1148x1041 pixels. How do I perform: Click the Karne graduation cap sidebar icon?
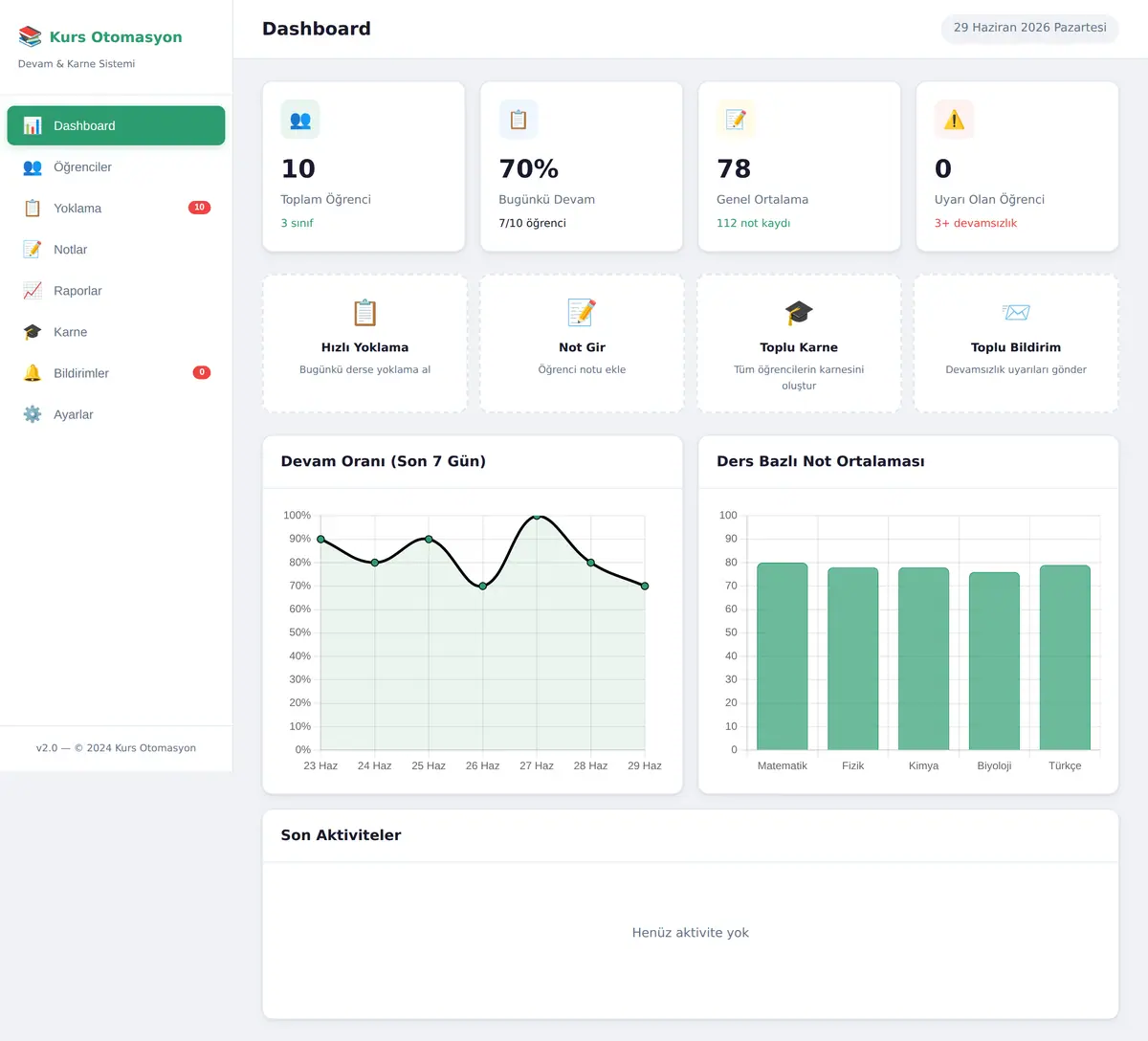33,332
